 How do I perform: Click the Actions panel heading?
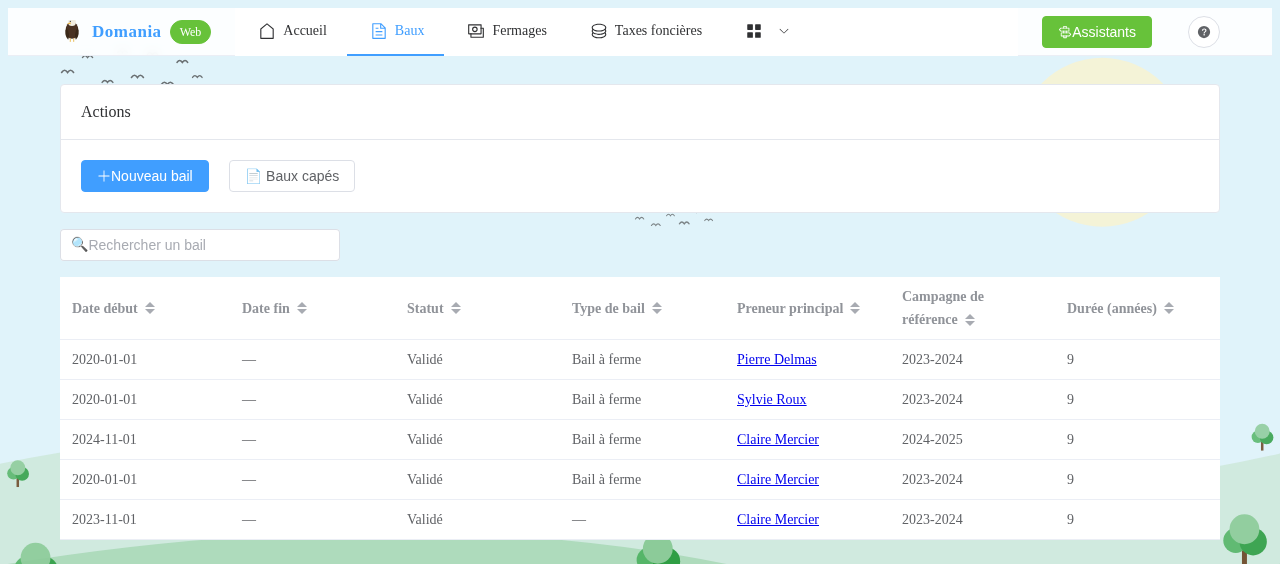tap(106, 112)
